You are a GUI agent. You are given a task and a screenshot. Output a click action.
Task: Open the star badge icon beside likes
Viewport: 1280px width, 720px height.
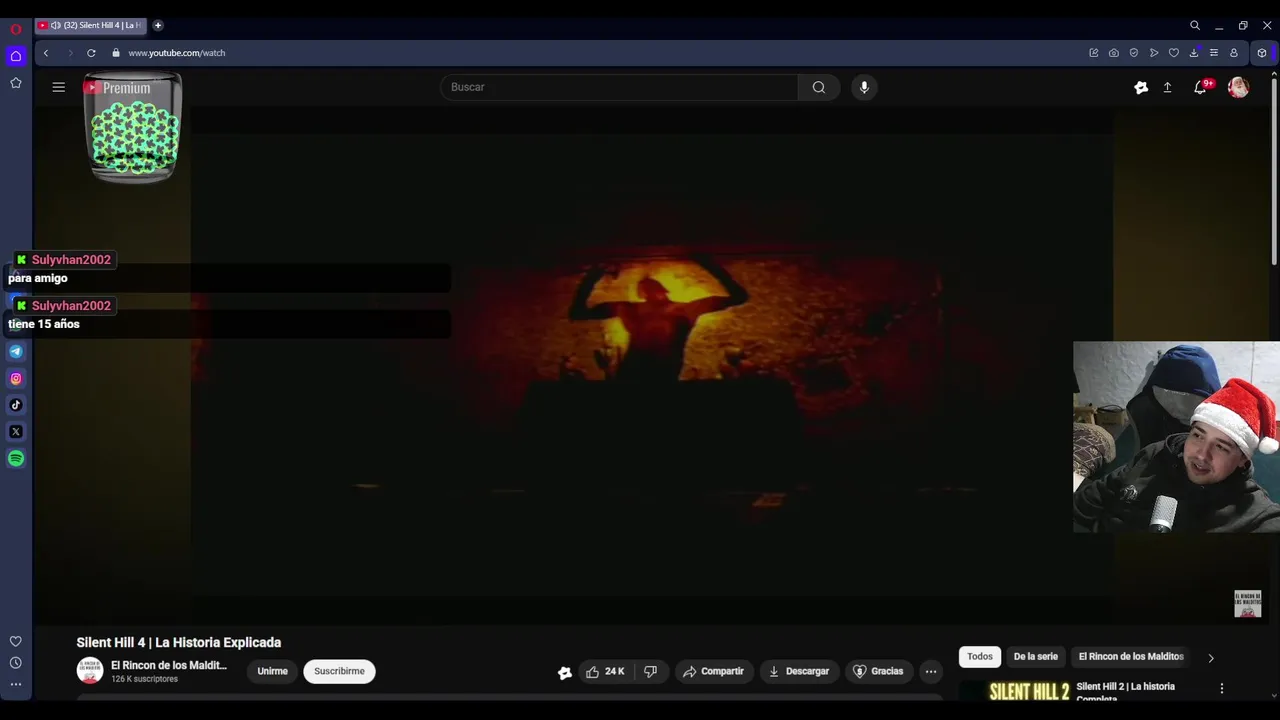click(565, 673)
